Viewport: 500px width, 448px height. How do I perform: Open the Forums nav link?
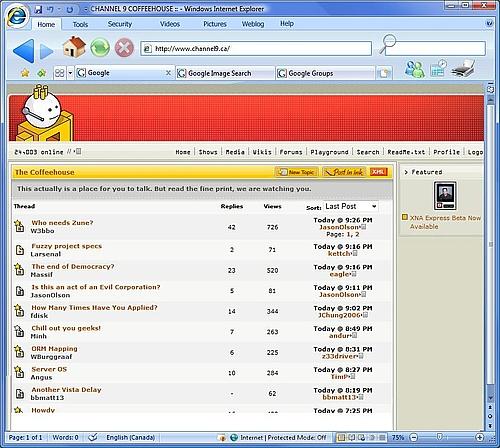click(291, 152)
